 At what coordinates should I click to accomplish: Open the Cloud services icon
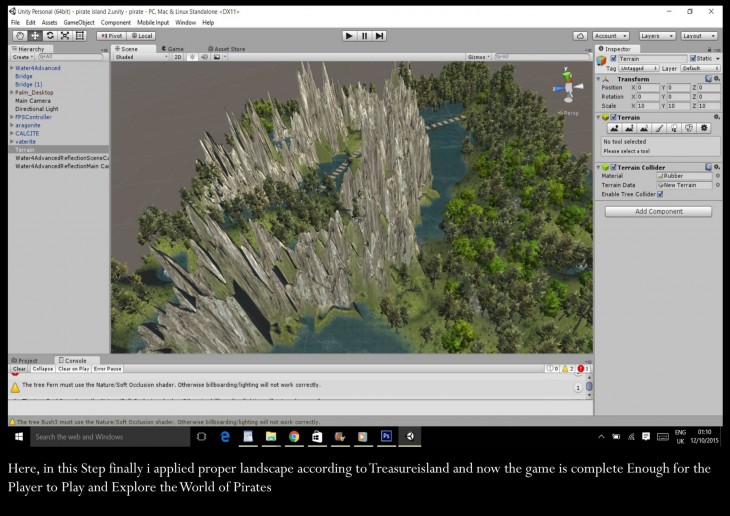coord(579,35)
